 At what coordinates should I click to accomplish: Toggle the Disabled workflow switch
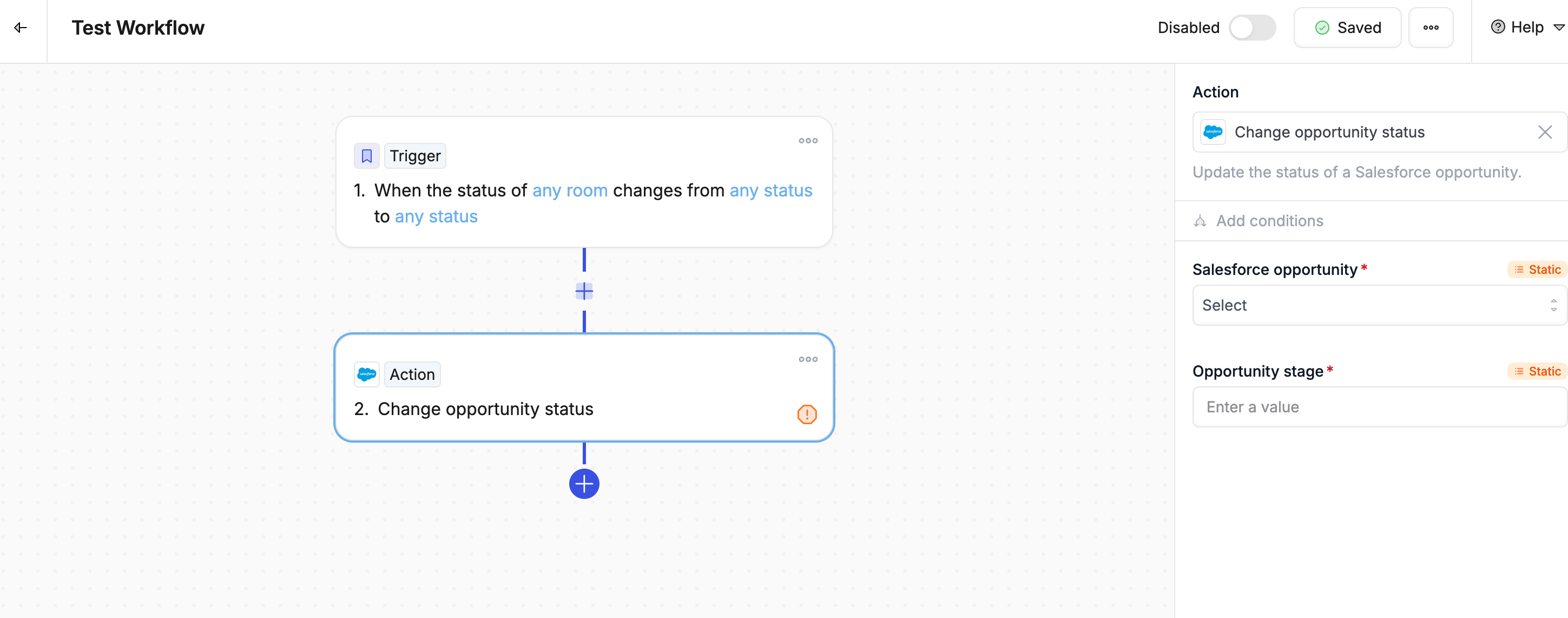coord(1251,28)
